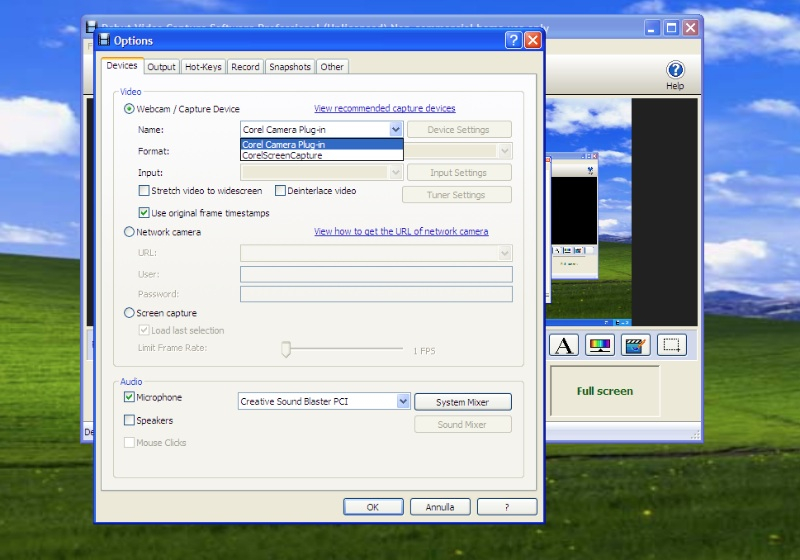Toggle the Deinterlace video checkbox
This screenshot has width=800, height=560.
(281, 191)
